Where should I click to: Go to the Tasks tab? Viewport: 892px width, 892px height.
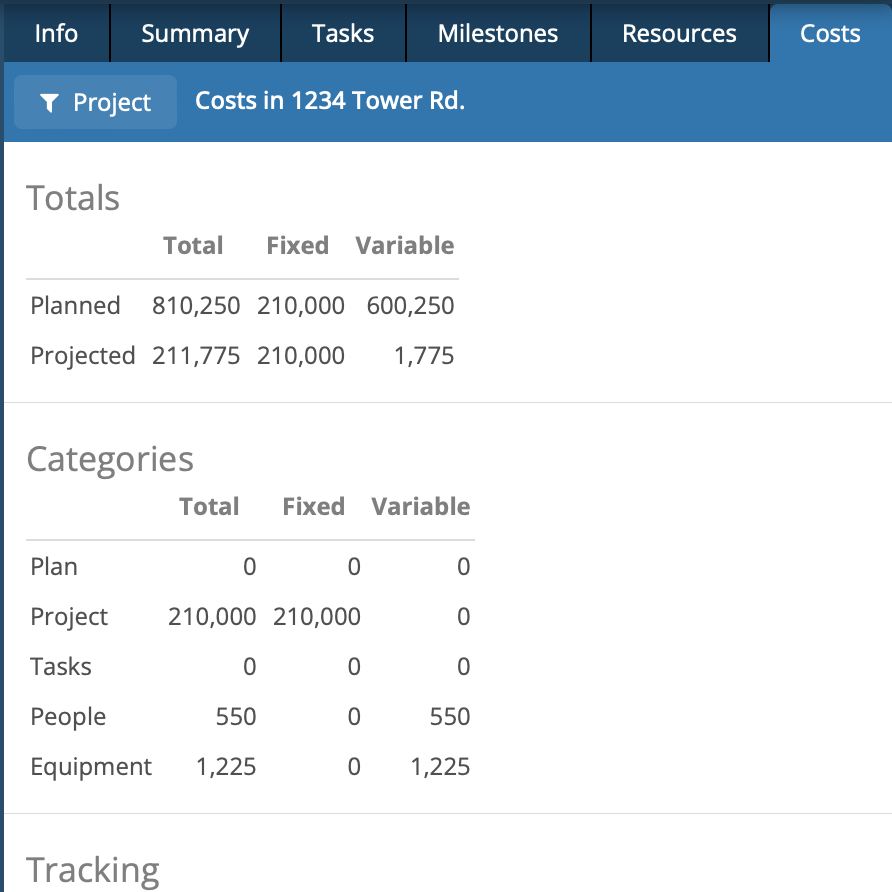click(343, 33)
